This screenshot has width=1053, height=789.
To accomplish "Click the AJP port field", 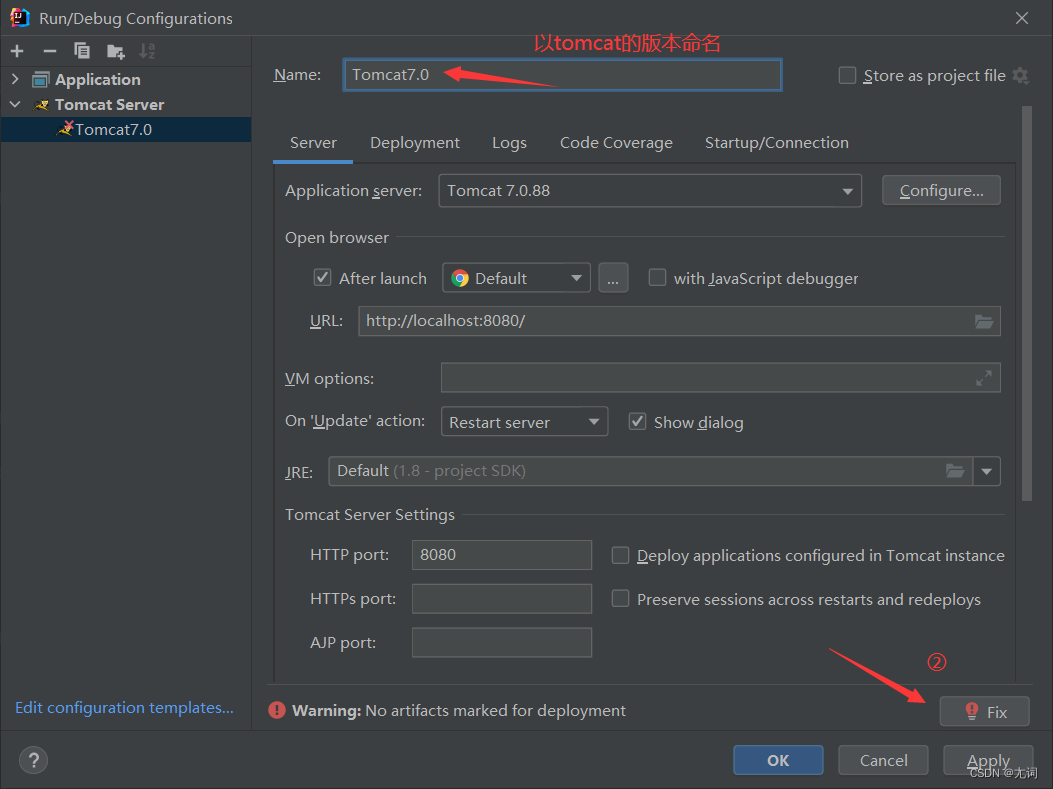I will tap(502, 643).
